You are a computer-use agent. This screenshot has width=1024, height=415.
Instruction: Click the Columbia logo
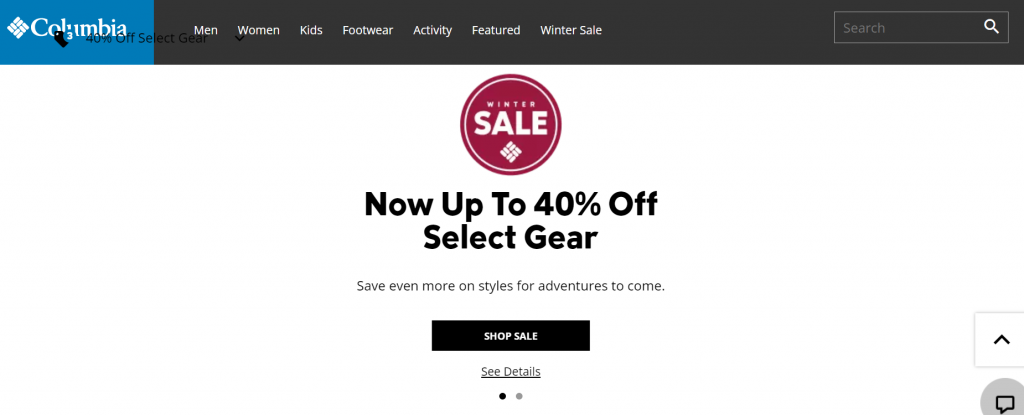coord(67,27)
